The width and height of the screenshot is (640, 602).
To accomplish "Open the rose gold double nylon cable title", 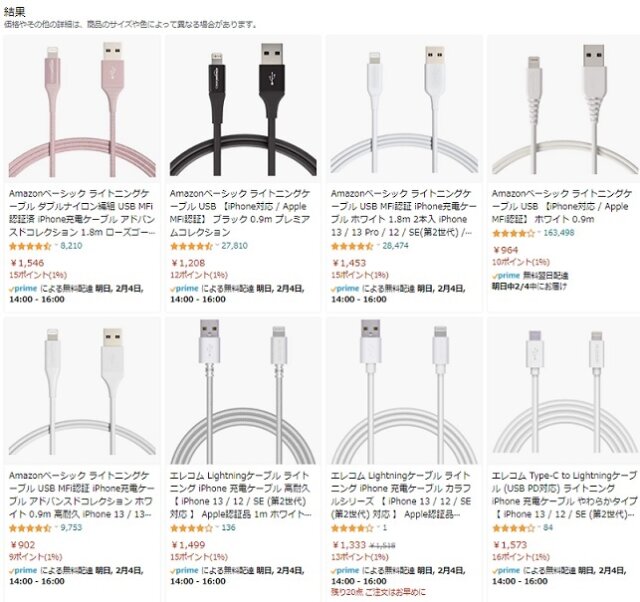I will (x=82, y=213).
